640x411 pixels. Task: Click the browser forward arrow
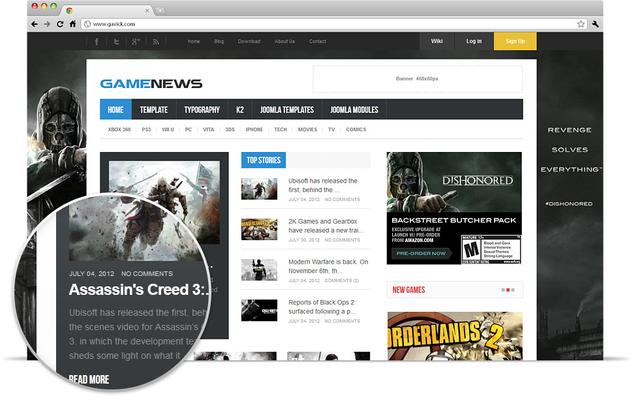pyautogui.click(x=47, y=24)
